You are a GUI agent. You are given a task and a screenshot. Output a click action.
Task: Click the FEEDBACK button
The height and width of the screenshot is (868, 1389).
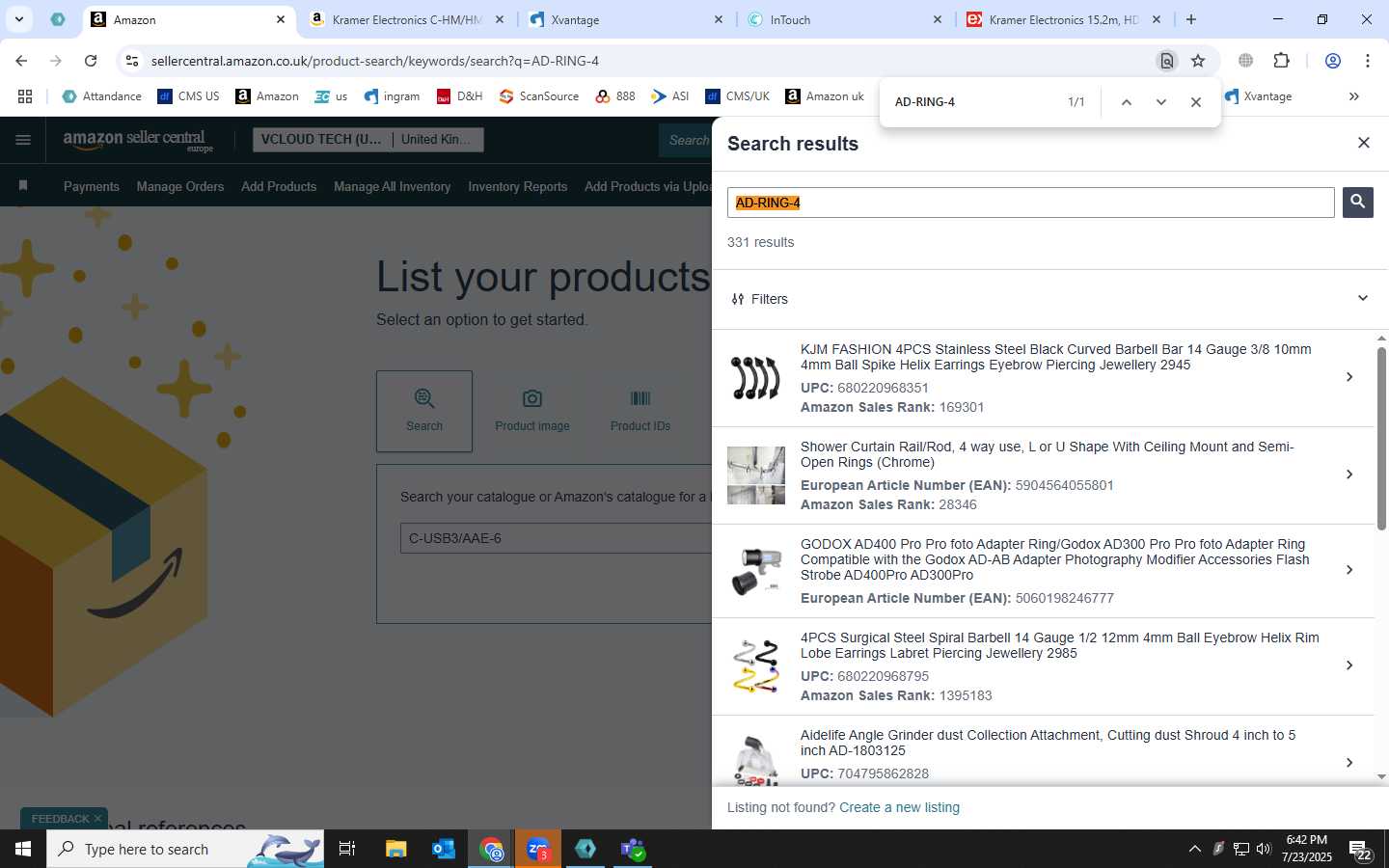click(x=60, y=819)
